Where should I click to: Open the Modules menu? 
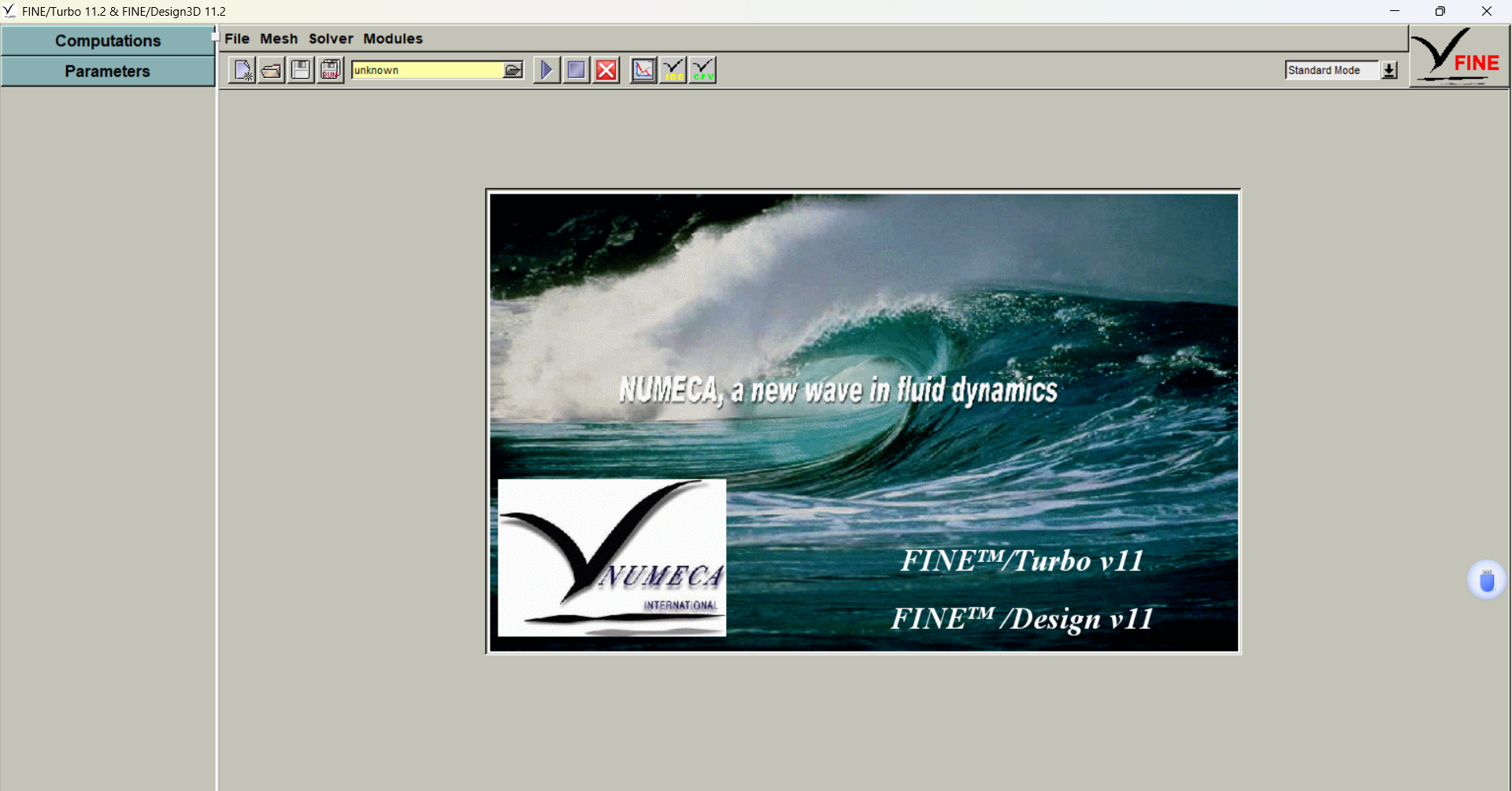point(392,39)
